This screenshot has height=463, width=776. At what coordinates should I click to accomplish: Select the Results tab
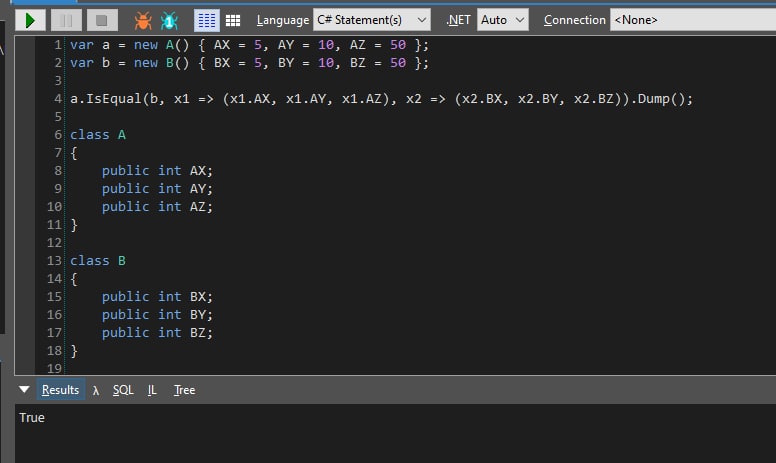pyautogui.click(x=60, y=390)
